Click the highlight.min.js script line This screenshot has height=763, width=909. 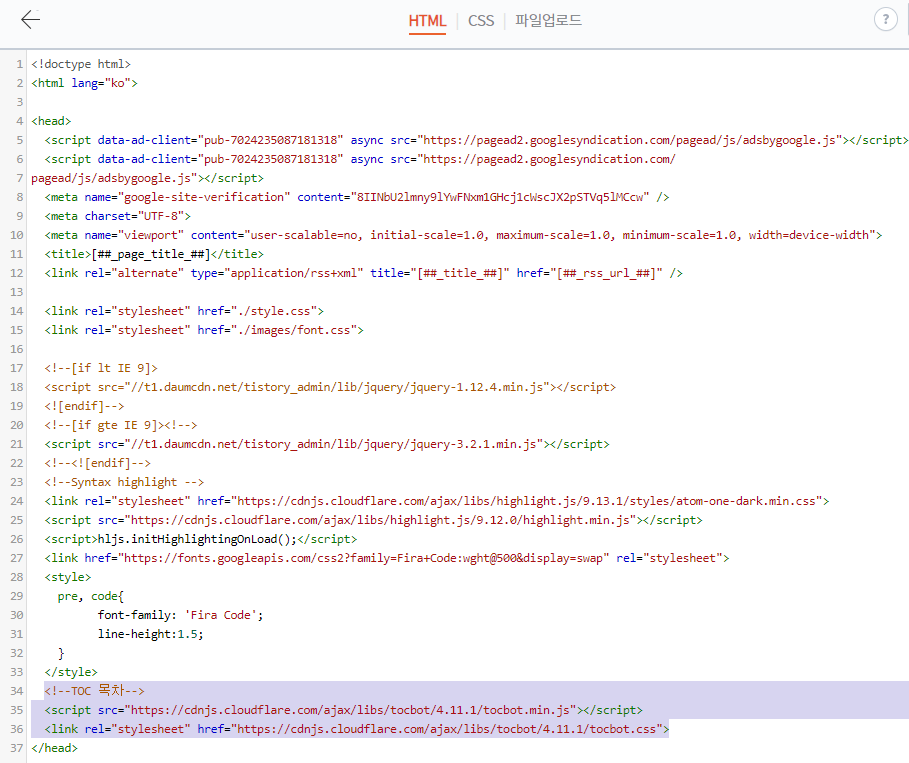(x=373, y=520)
